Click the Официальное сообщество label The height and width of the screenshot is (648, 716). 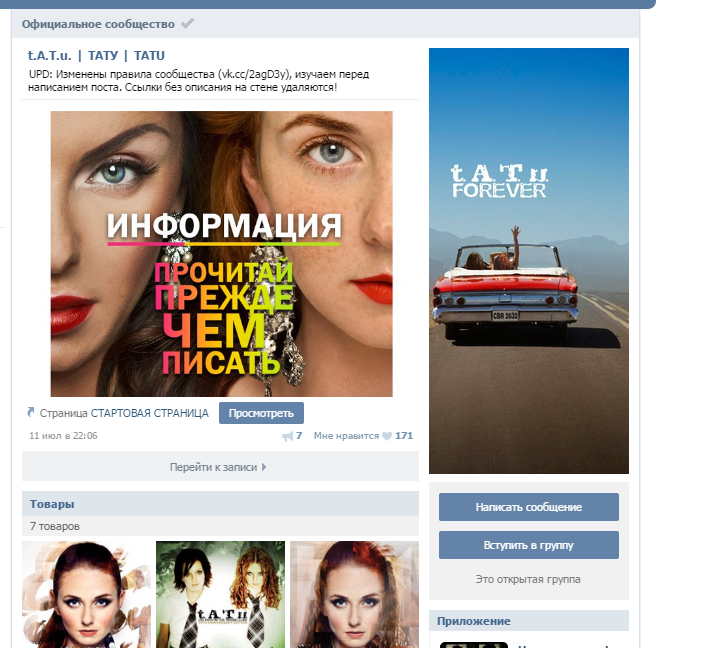tap(98, 24)
